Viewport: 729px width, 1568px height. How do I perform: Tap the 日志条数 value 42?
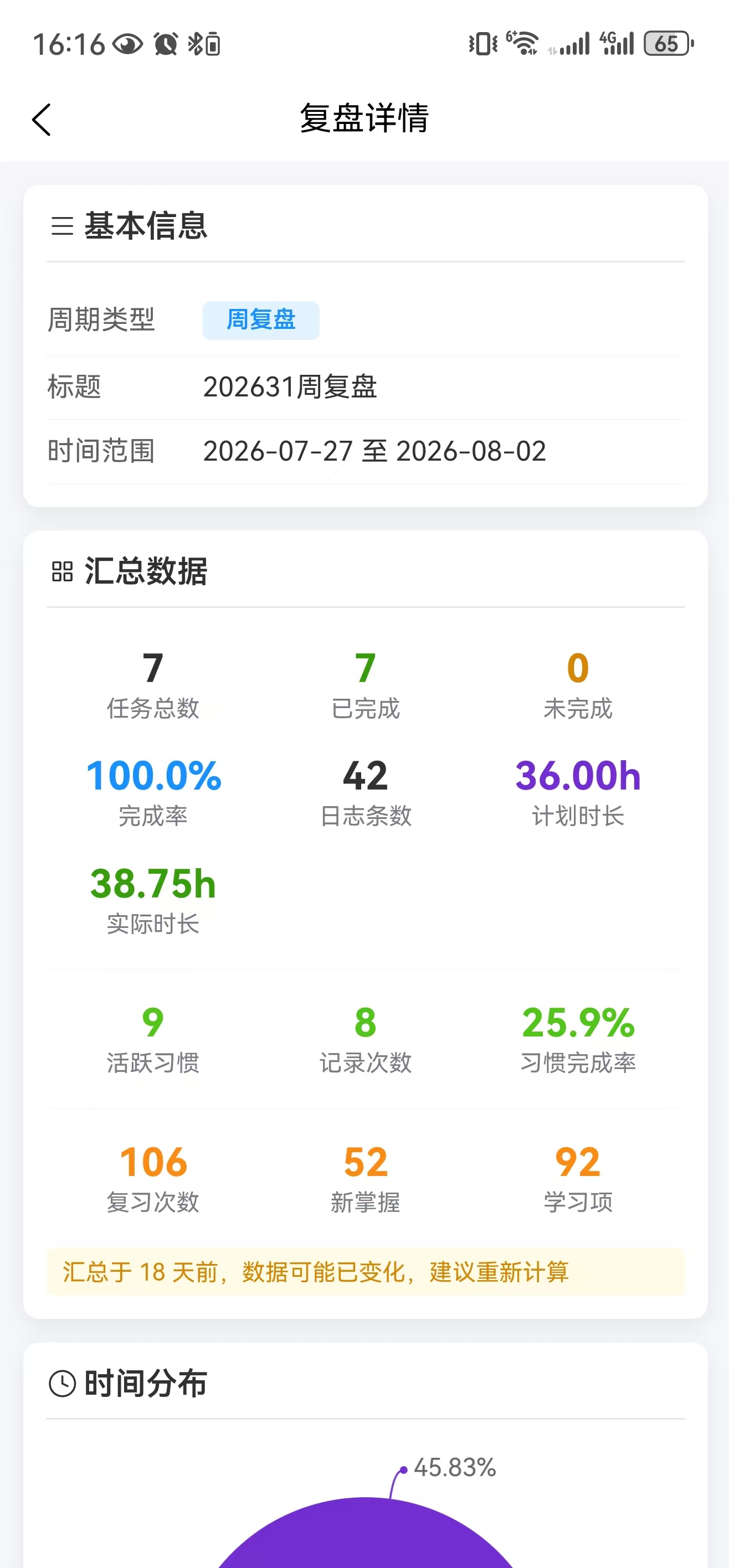366,776
